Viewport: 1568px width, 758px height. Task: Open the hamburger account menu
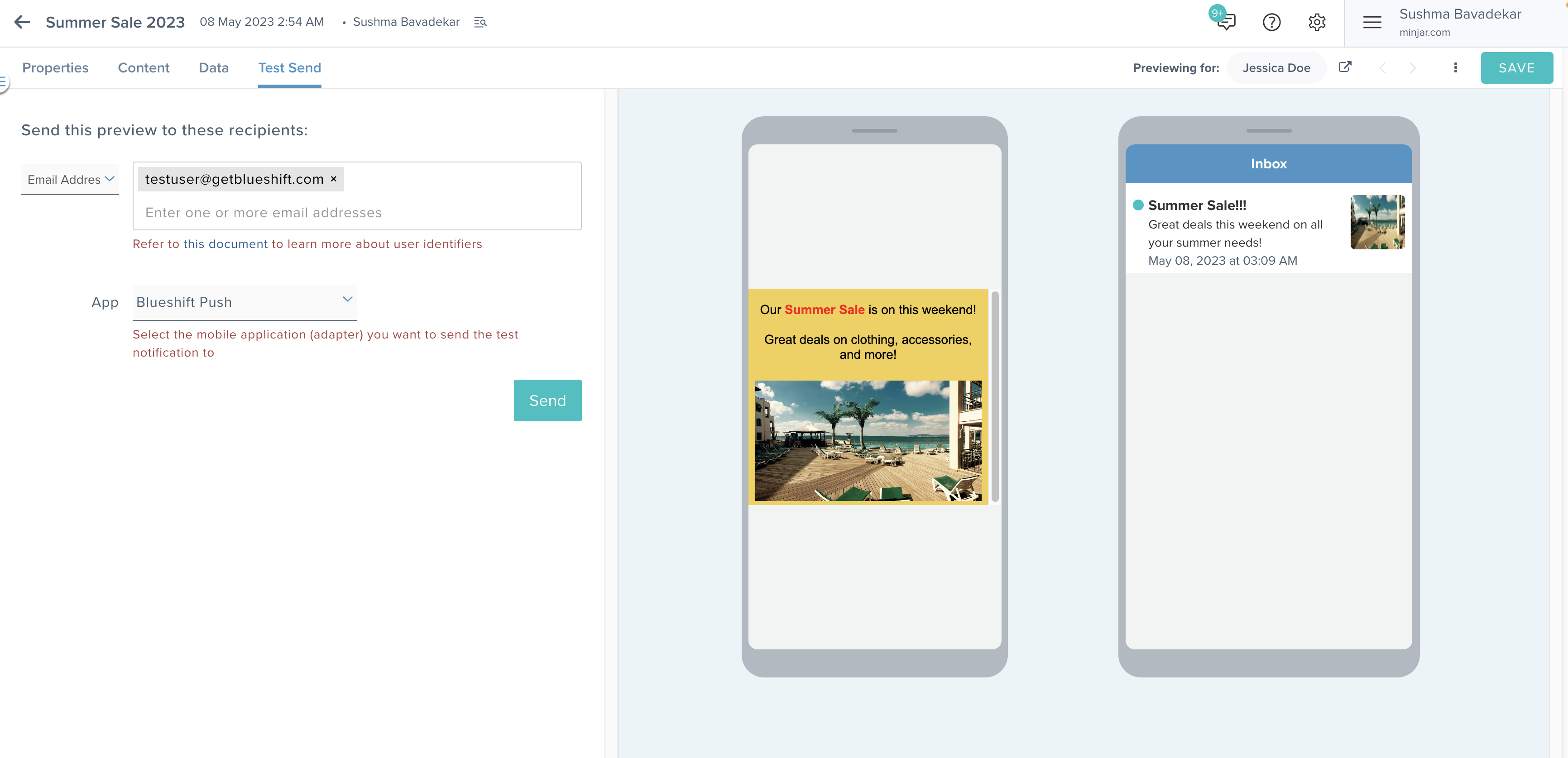point(1372,23)
